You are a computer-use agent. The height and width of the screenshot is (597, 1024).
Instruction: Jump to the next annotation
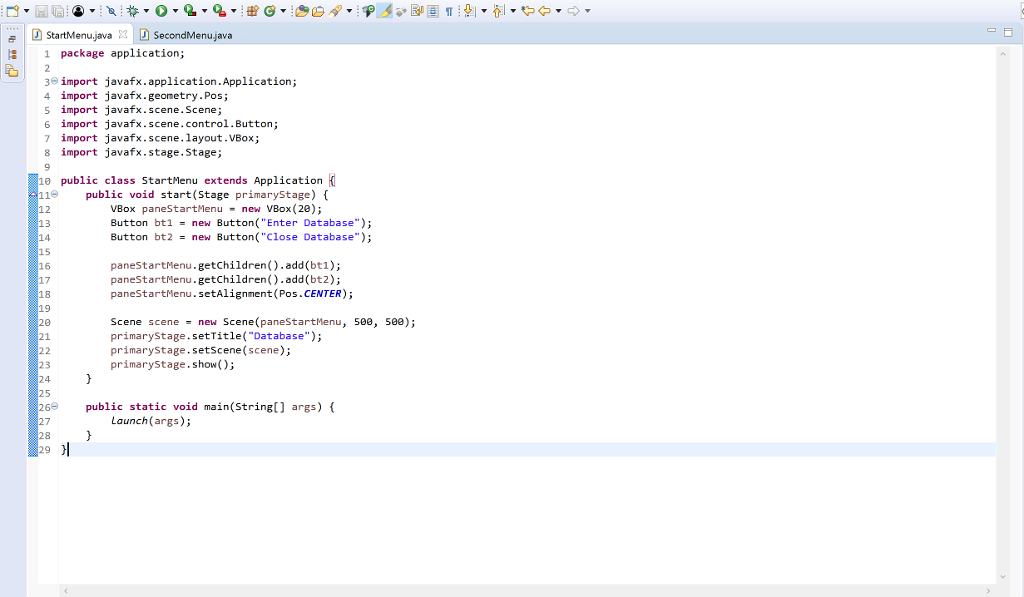coord(468,10)
